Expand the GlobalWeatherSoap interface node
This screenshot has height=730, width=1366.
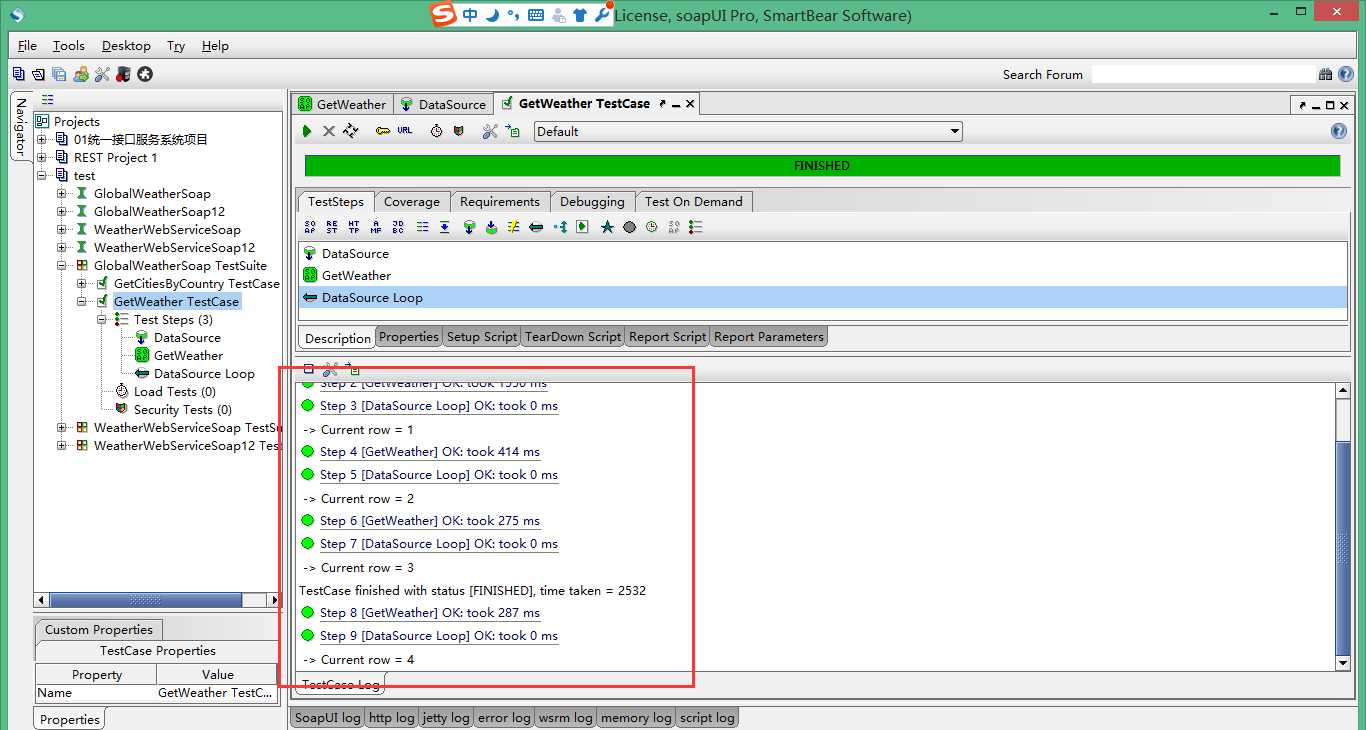click(x=62, y=194)
